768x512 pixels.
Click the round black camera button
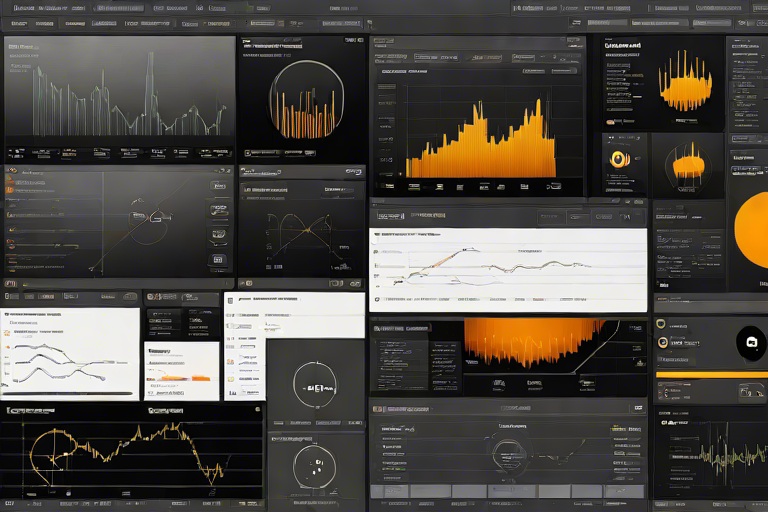pos(751,342)
